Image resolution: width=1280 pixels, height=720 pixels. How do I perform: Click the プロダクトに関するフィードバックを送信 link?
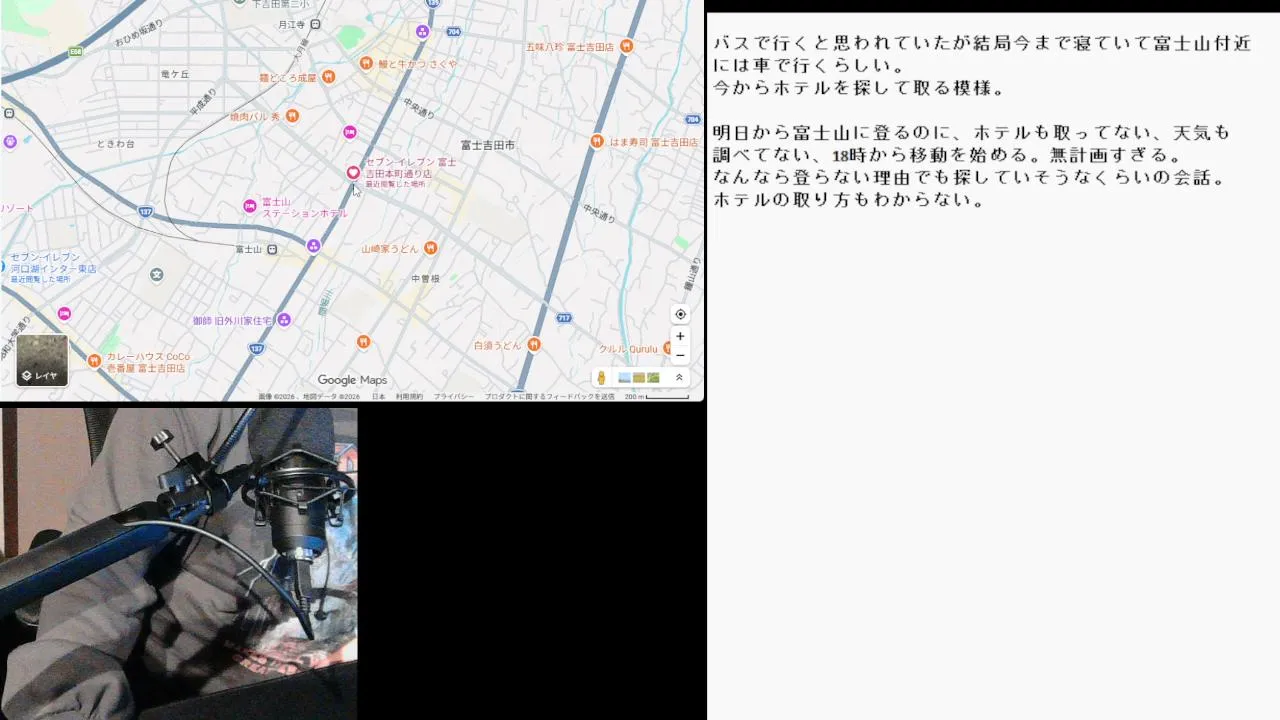[x=550, y=397]
